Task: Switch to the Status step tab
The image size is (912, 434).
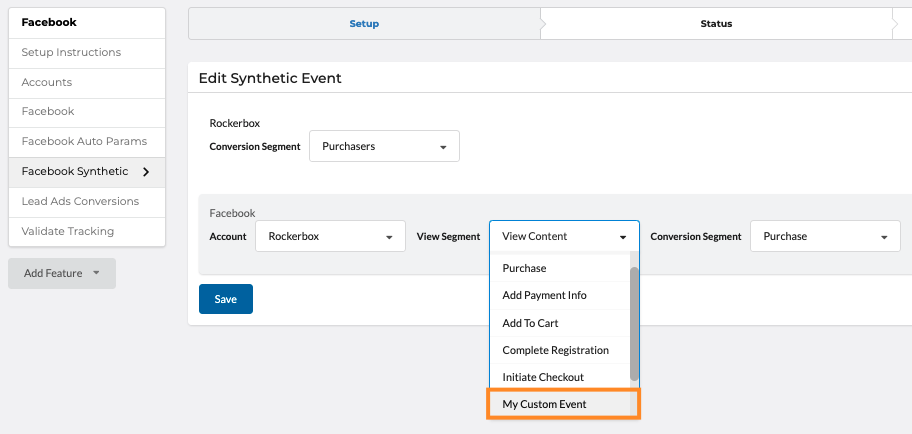Action: 715,23
